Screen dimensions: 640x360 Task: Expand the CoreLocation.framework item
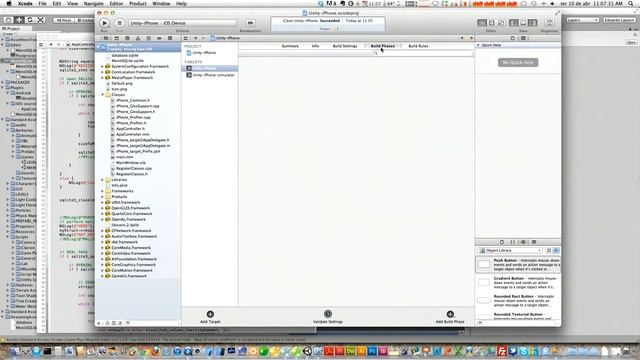coord(102,72)
